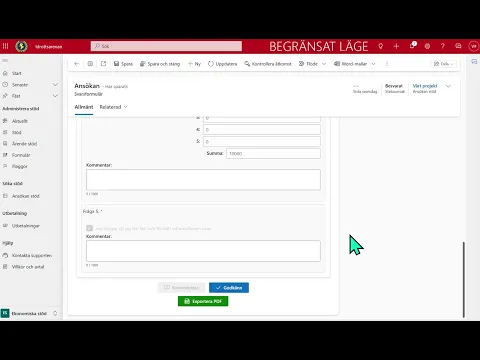The width and height of the screenshot is (480, 360).
Task: Open the user profile avatar
Action: click(x=473, y=46)
